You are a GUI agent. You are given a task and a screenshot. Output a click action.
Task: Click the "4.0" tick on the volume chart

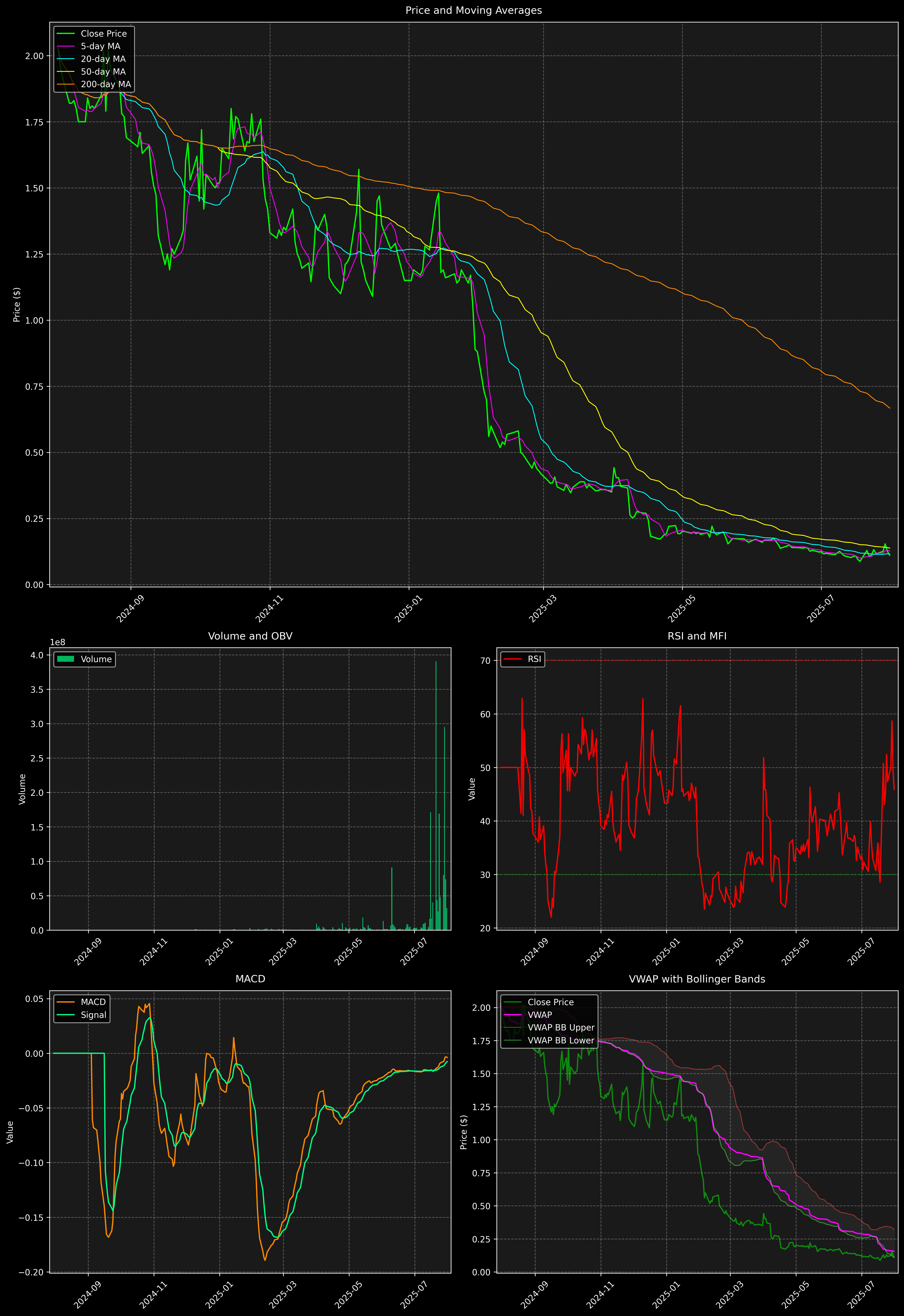click(37, 655)
